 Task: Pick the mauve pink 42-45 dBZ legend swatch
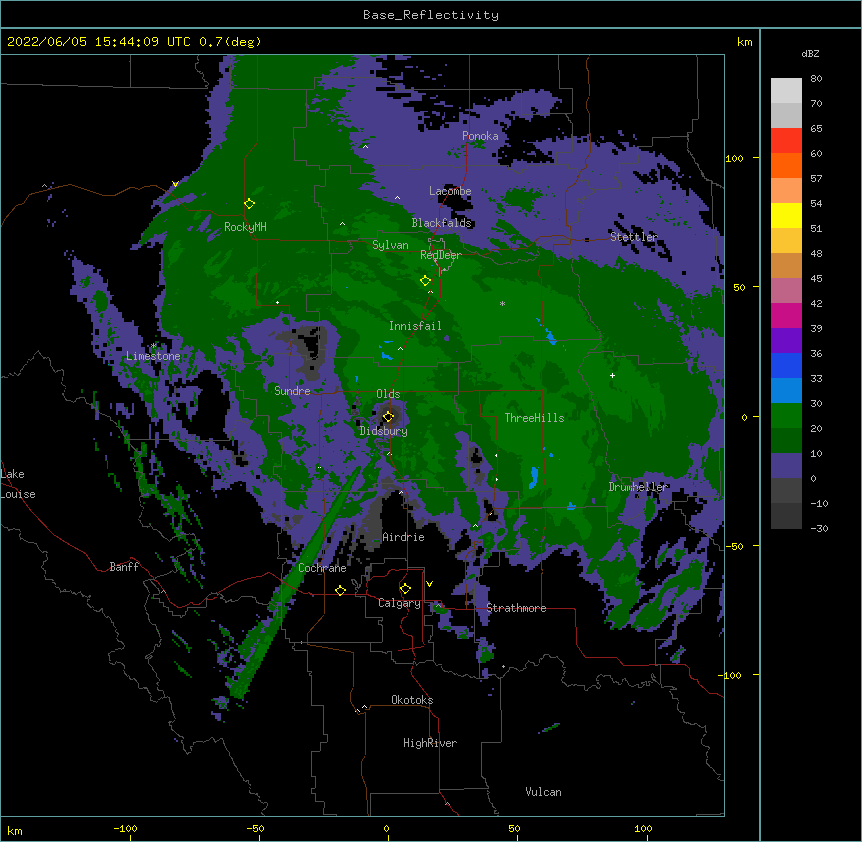click(786, 291)
